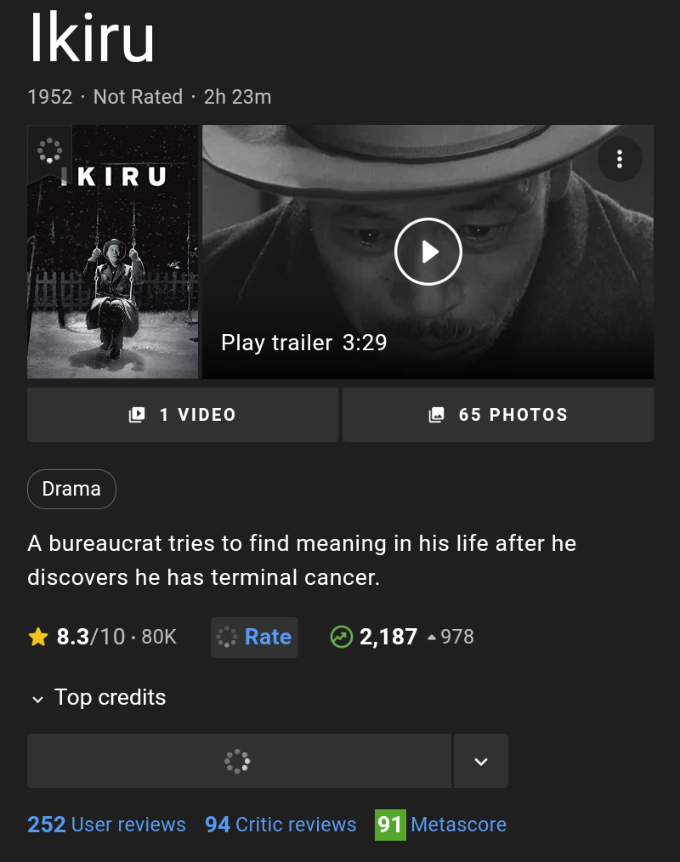Viewport: 680px width, 862px height.
Task: Open the three-dot options menu
Action: [619, 159]
